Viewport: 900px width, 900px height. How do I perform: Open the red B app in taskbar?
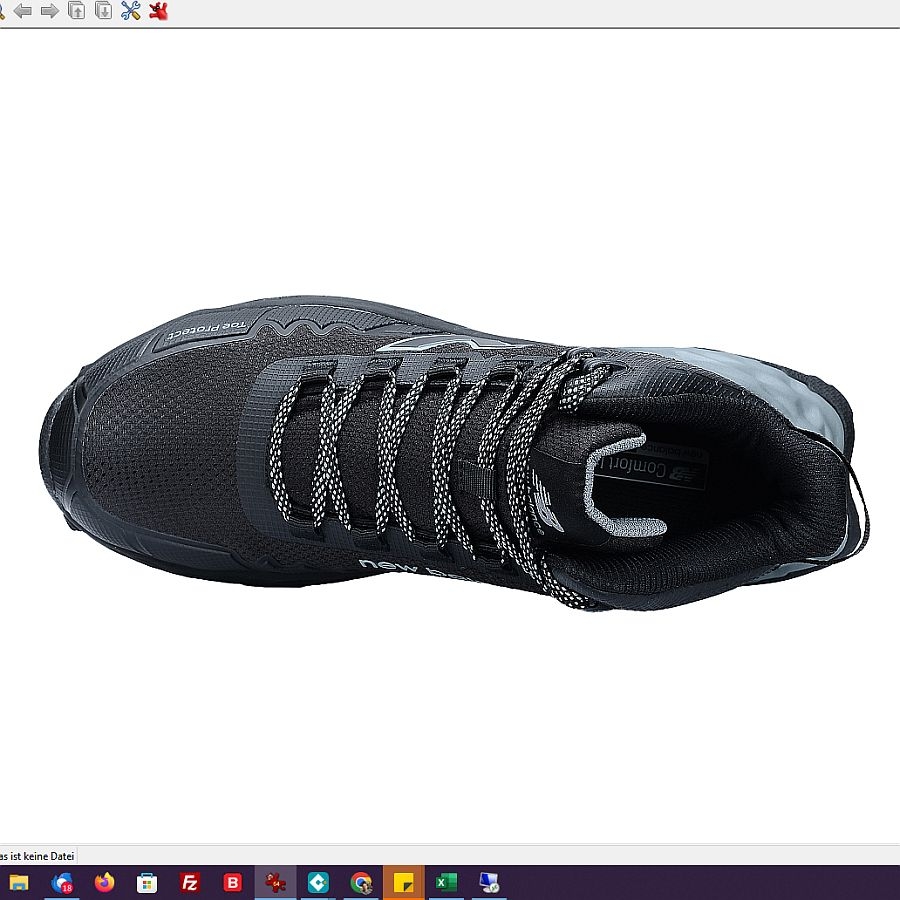pyautogui.click(x=233, y=882)
